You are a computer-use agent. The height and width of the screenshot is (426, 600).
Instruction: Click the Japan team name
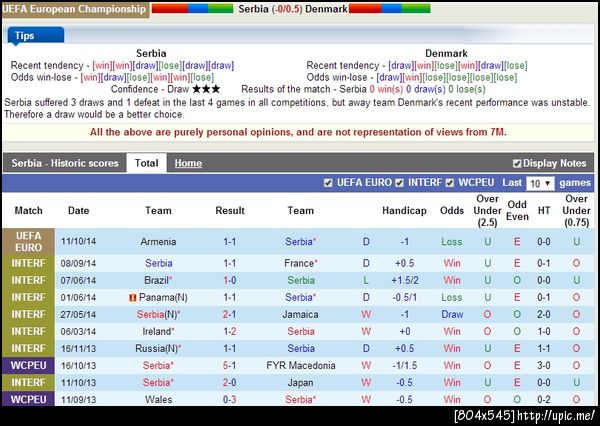[x=300, y=382]
